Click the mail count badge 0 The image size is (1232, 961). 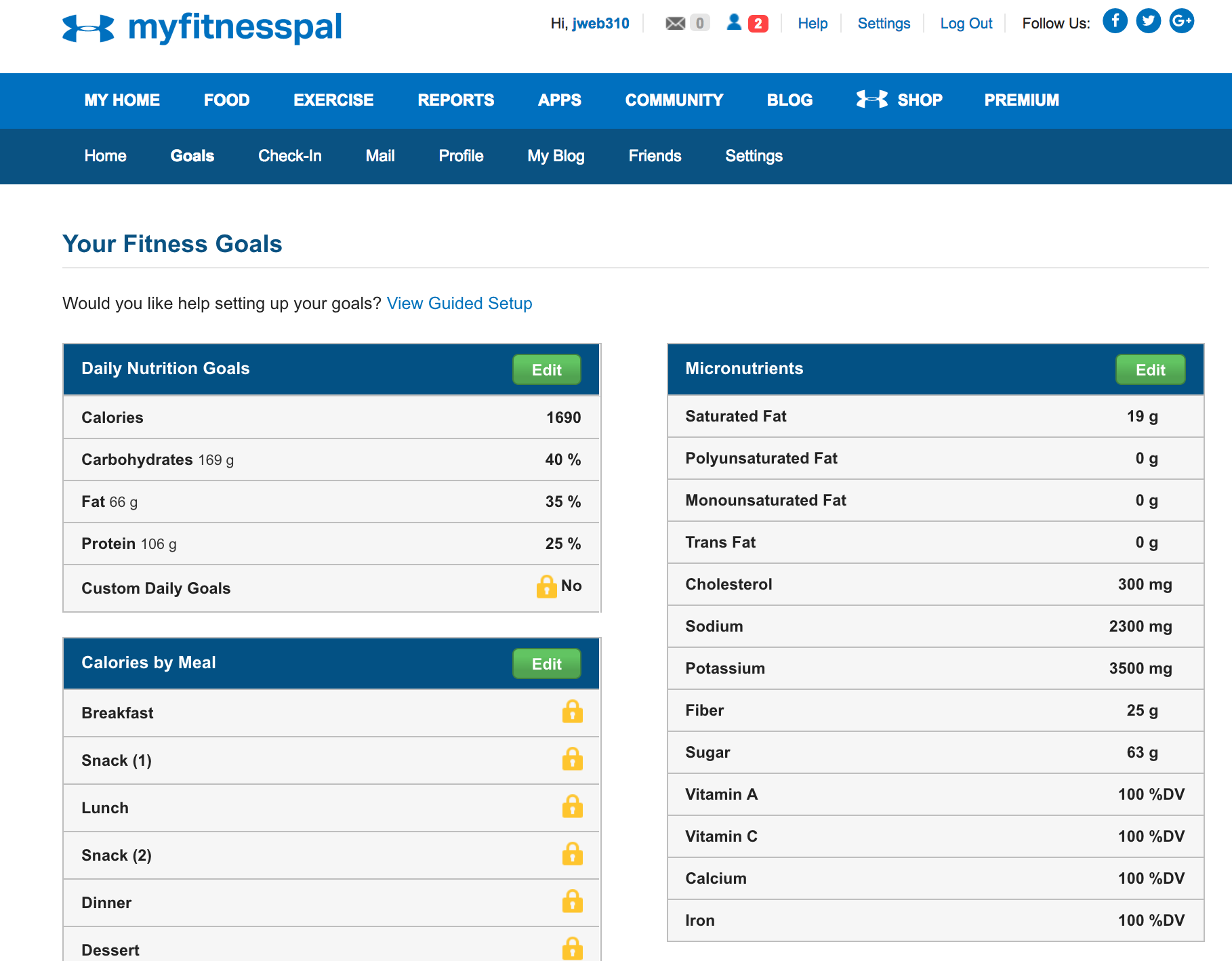click(700, 24)
